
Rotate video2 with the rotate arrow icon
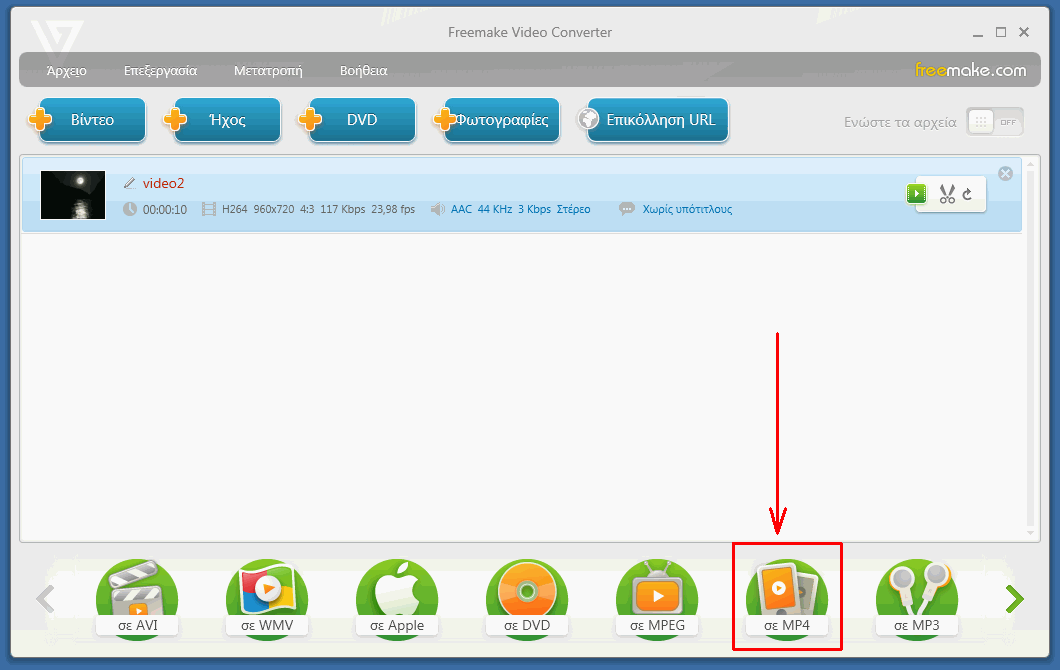pos(968,194)
